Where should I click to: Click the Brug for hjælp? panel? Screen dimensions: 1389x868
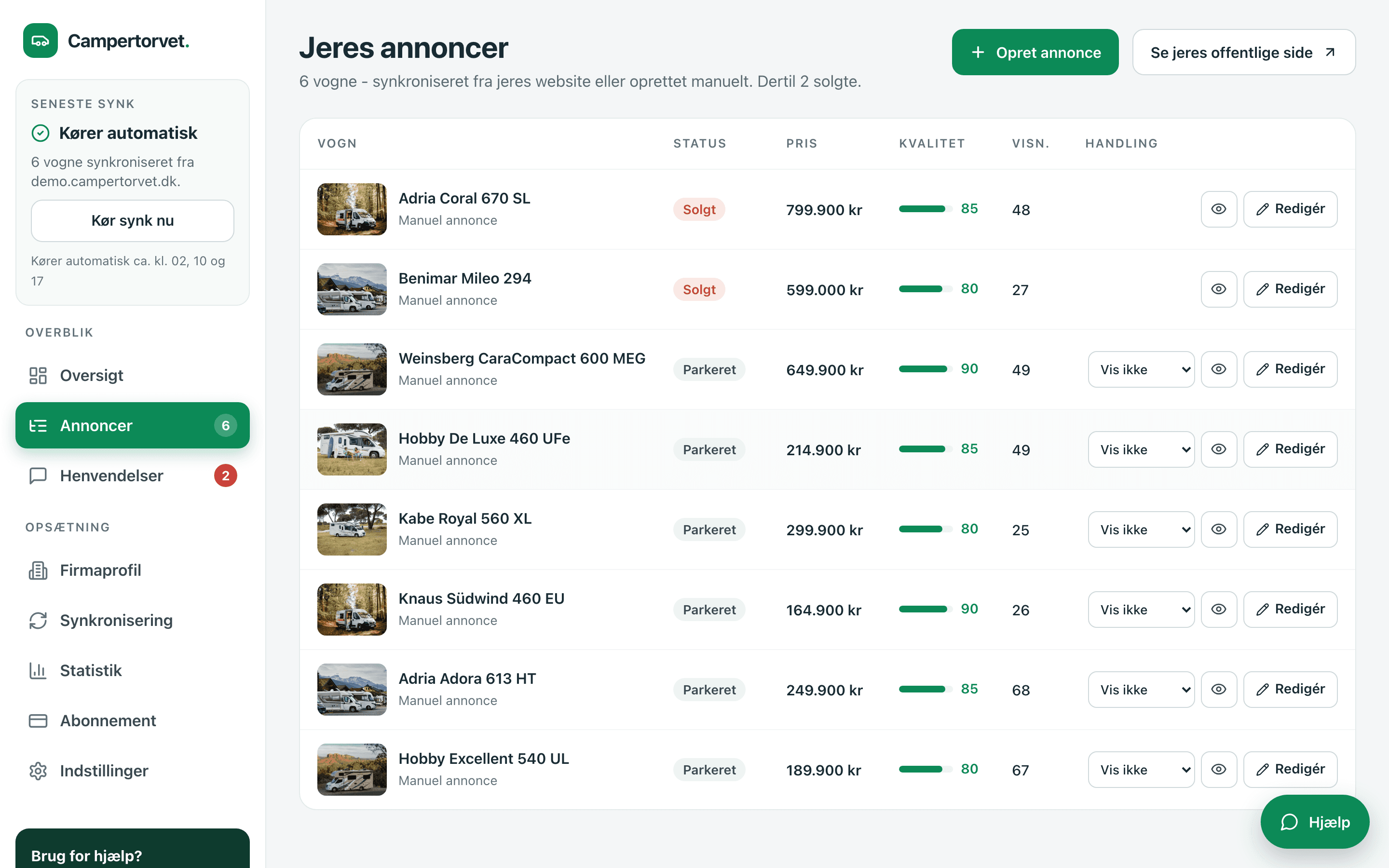[x=133, y=849]
